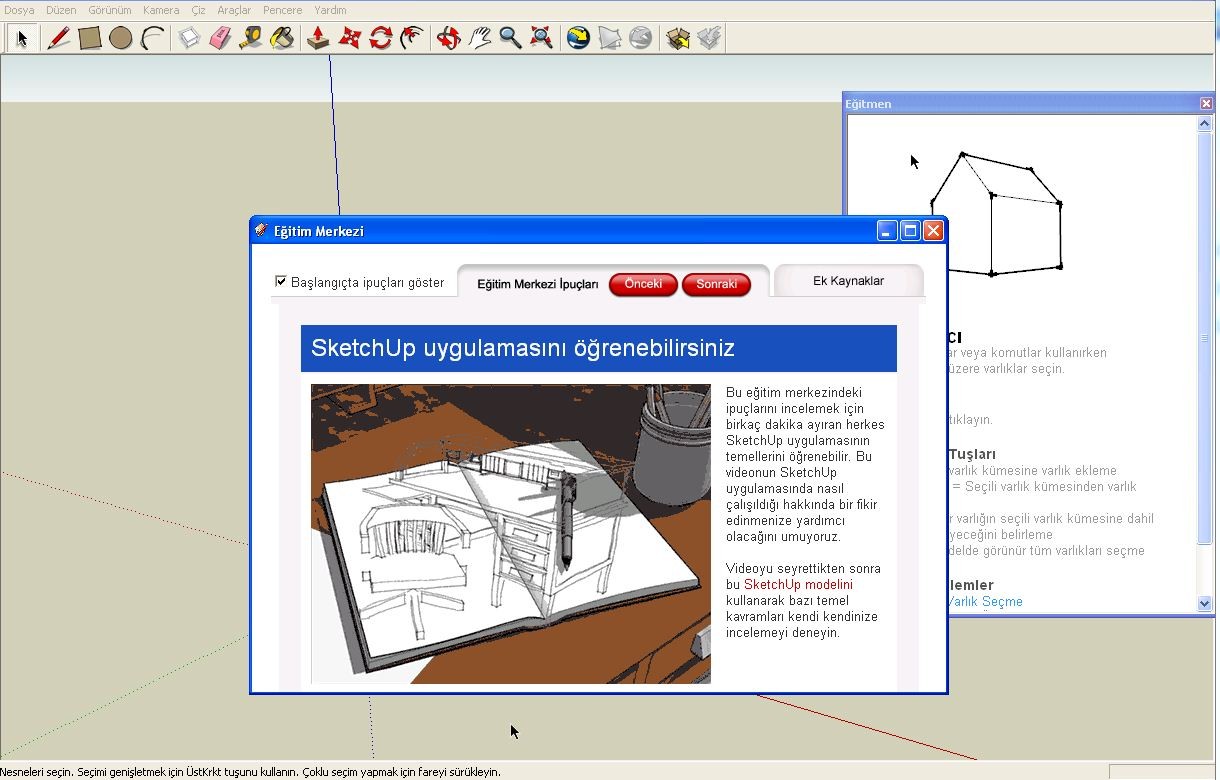Choose the Circle drawing tool
The height and width of the screenshot is (780, 1220).
coord(121,38)
